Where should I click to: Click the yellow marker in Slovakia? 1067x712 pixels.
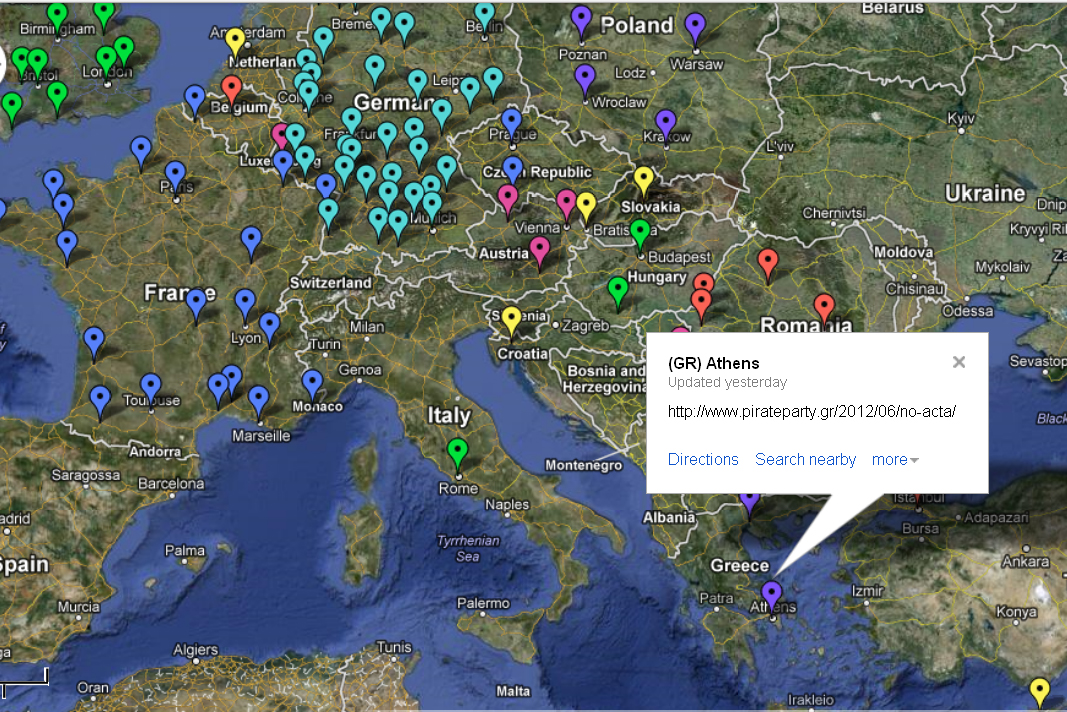pos(644,179)
